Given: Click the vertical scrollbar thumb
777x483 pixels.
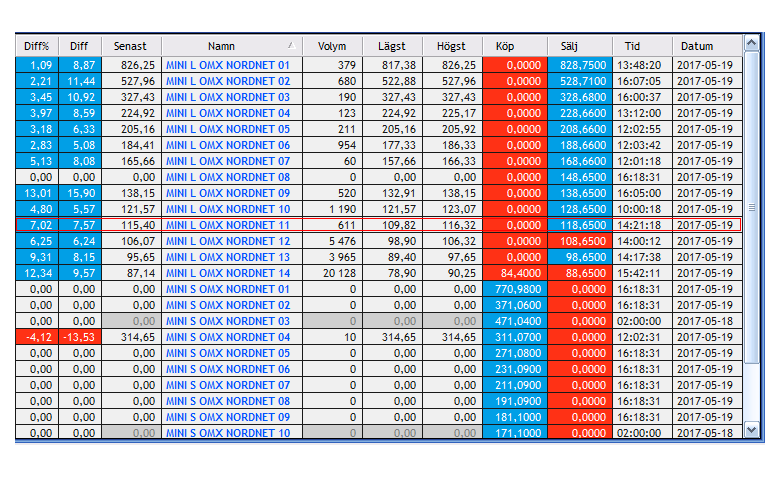Looking at the screenshot, I should [752, 208].
